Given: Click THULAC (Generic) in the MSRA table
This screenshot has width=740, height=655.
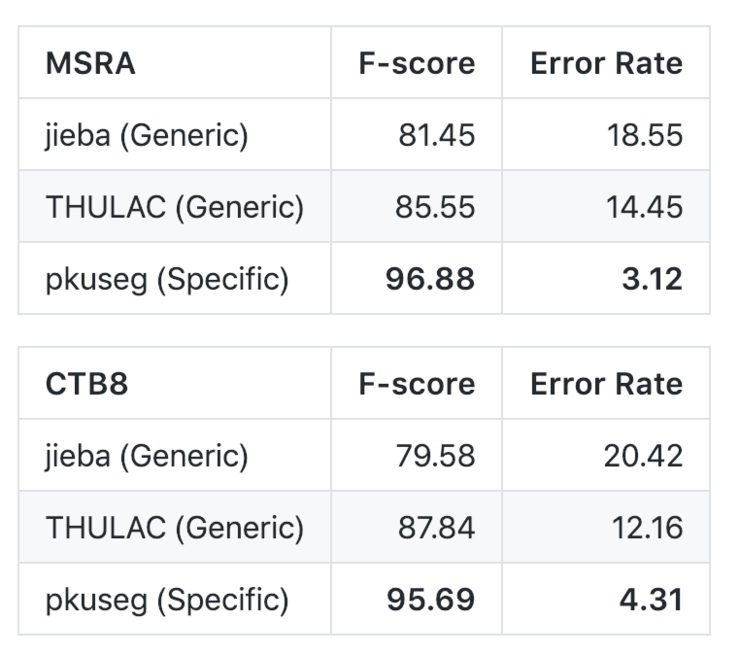Looking at the screenshot, I should [174, 207].
